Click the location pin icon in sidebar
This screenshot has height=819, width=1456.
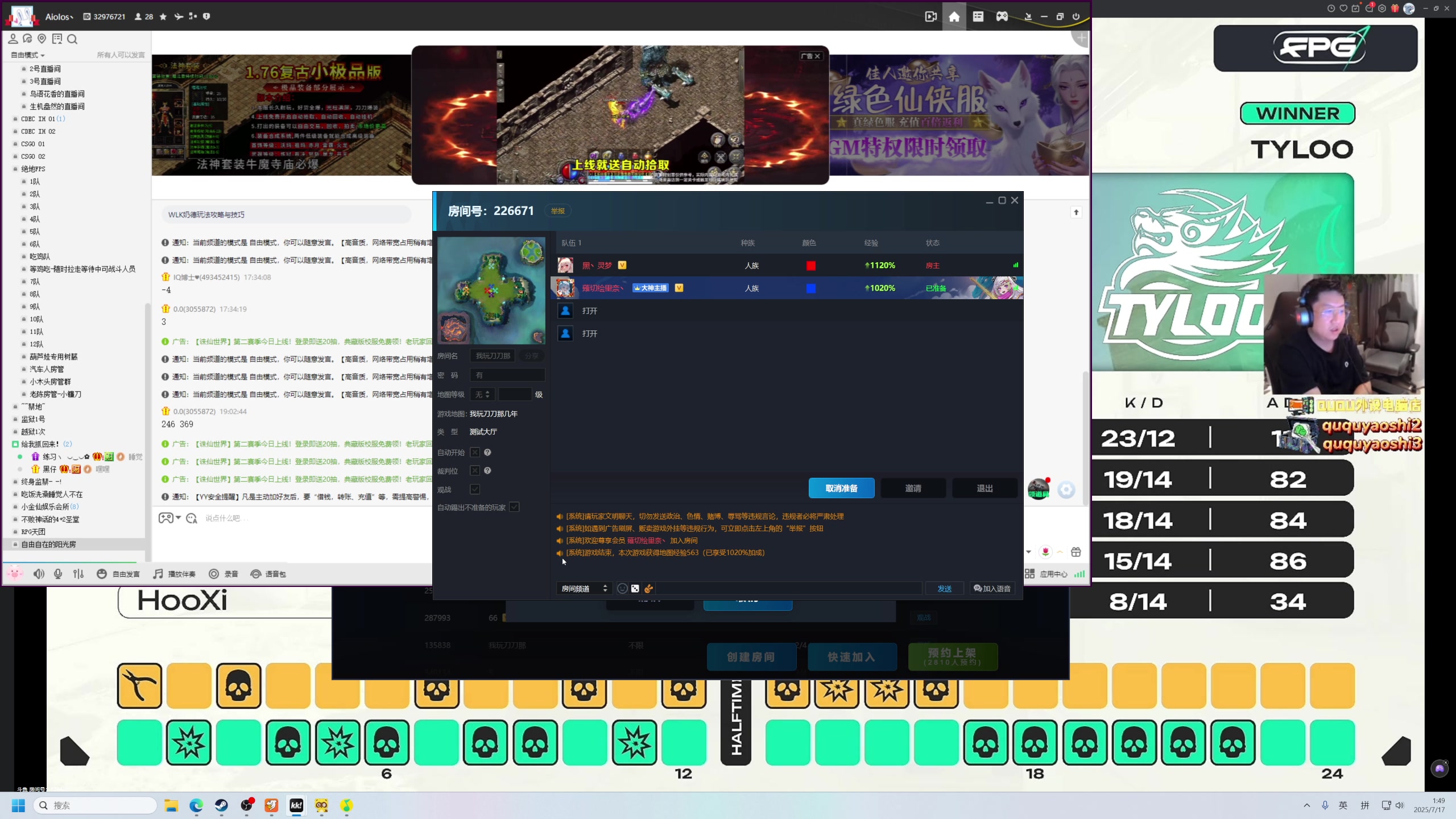42,39
